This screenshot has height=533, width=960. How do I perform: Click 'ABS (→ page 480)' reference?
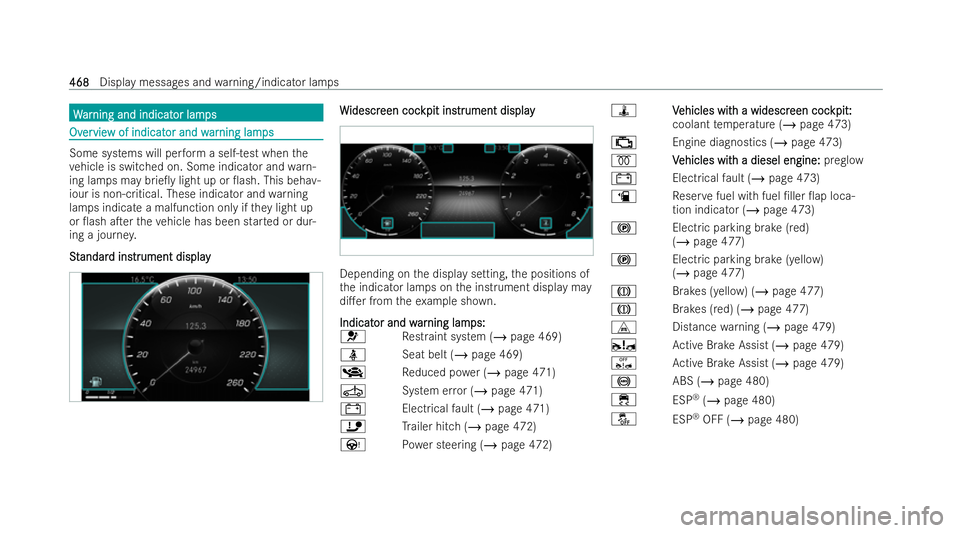(x=721, y=381)
